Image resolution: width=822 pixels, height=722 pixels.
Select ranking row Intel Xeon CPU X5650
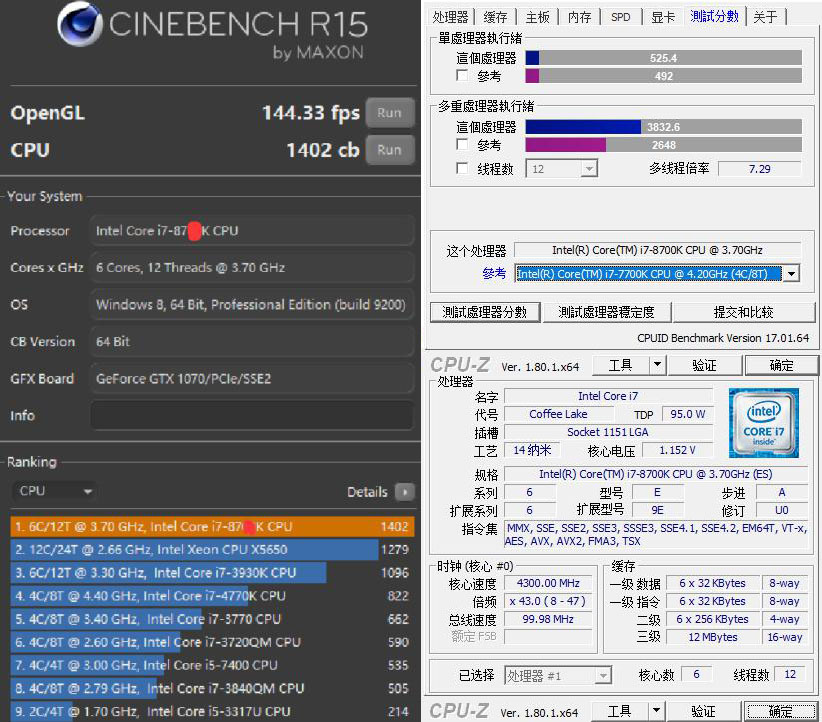212,549
